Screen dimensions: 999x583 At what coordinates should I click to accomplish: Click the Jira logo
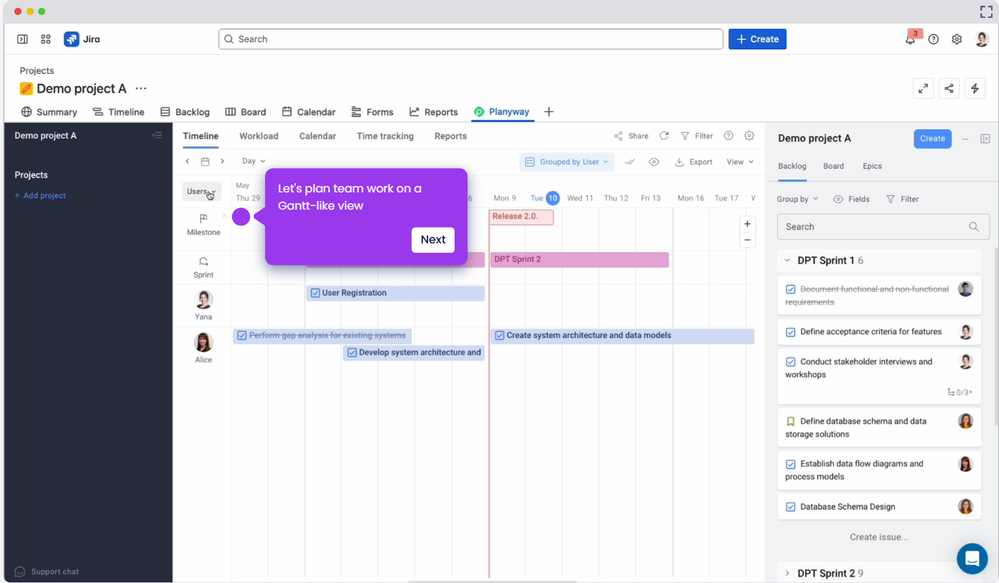[82, 39]
